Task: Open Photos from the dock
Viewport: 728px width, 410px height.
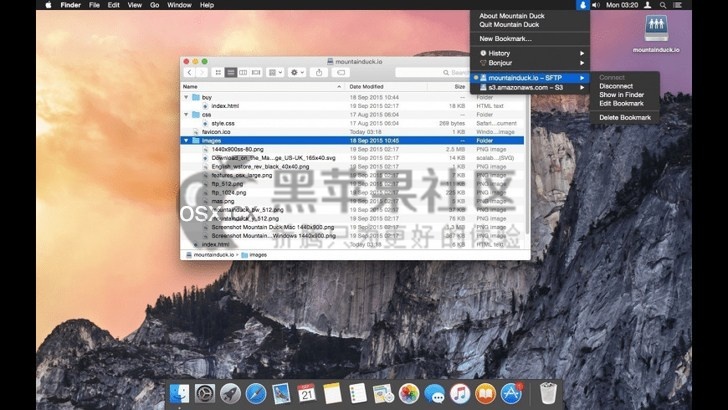Action: click(409, 394)
